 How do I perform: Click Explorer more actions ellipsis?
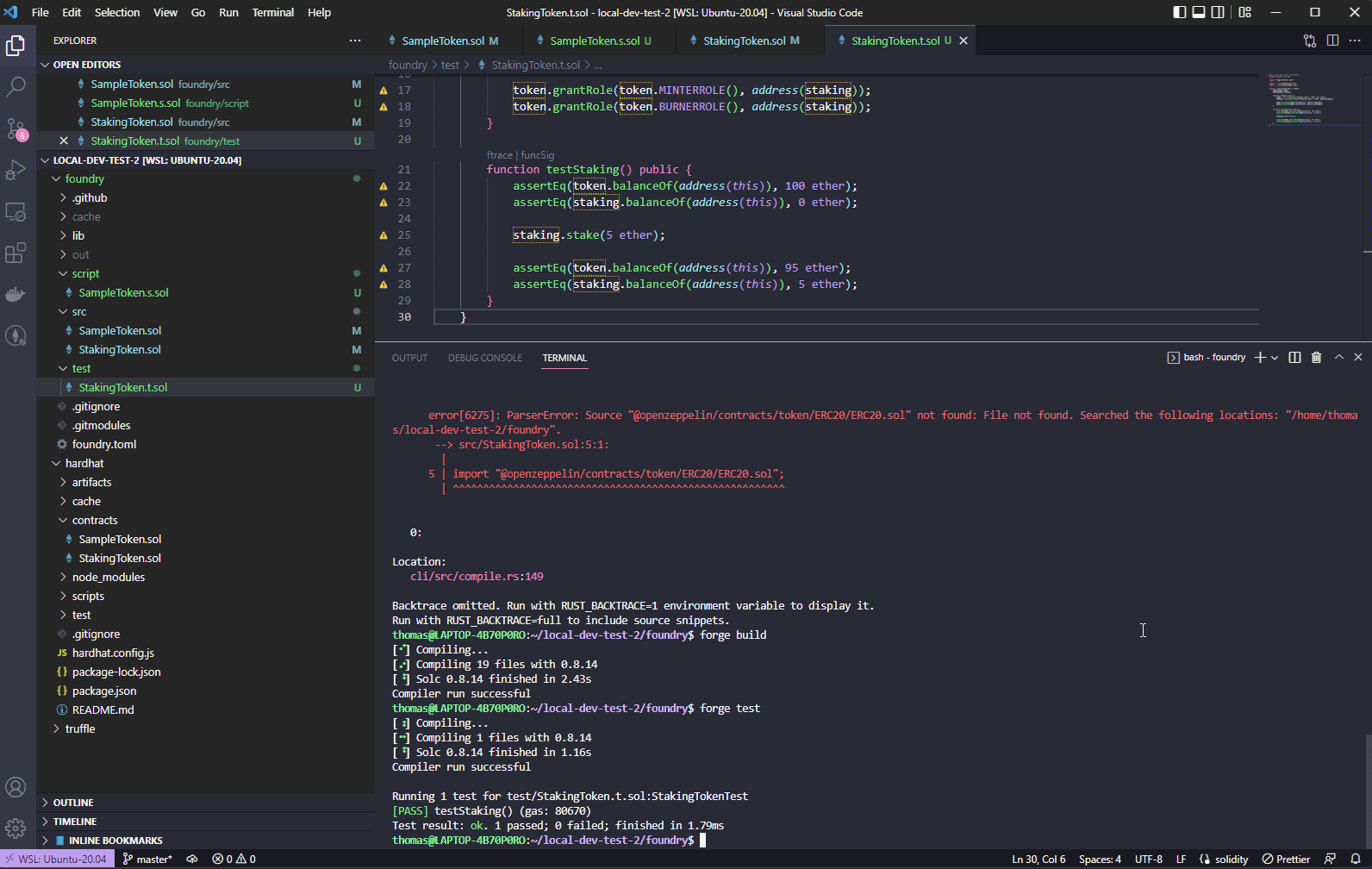point(355,41)
